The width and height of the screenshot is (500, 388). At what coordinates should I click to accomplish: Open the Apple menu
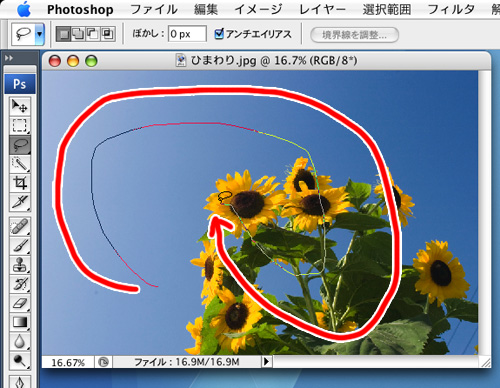[x=23, y=9]
